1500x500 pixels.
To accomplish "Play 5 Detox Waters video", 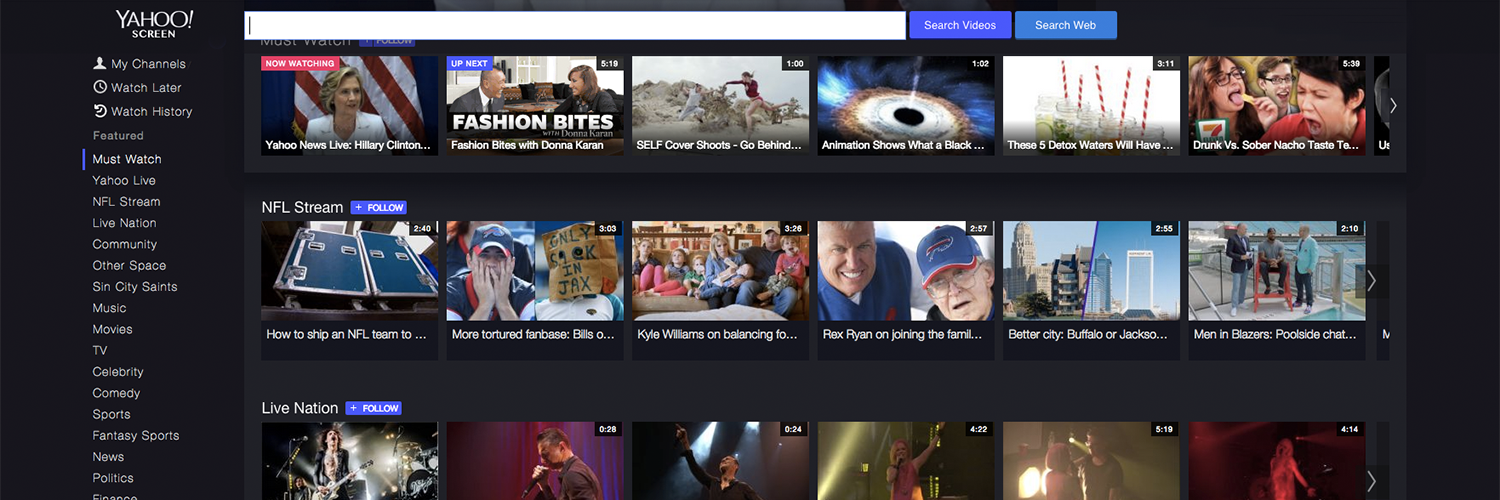I will [x=1091, y=105].
